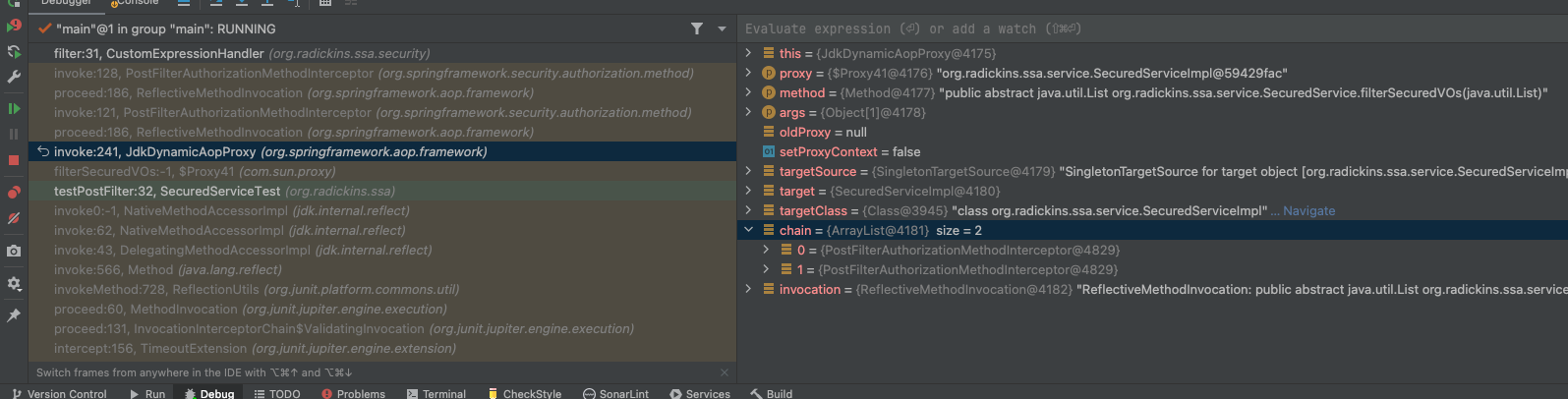This screenshot has height=399, width=1568.
Task: Select frame testPostFilter:32, SecuredServiceTest
Action: 382,191
